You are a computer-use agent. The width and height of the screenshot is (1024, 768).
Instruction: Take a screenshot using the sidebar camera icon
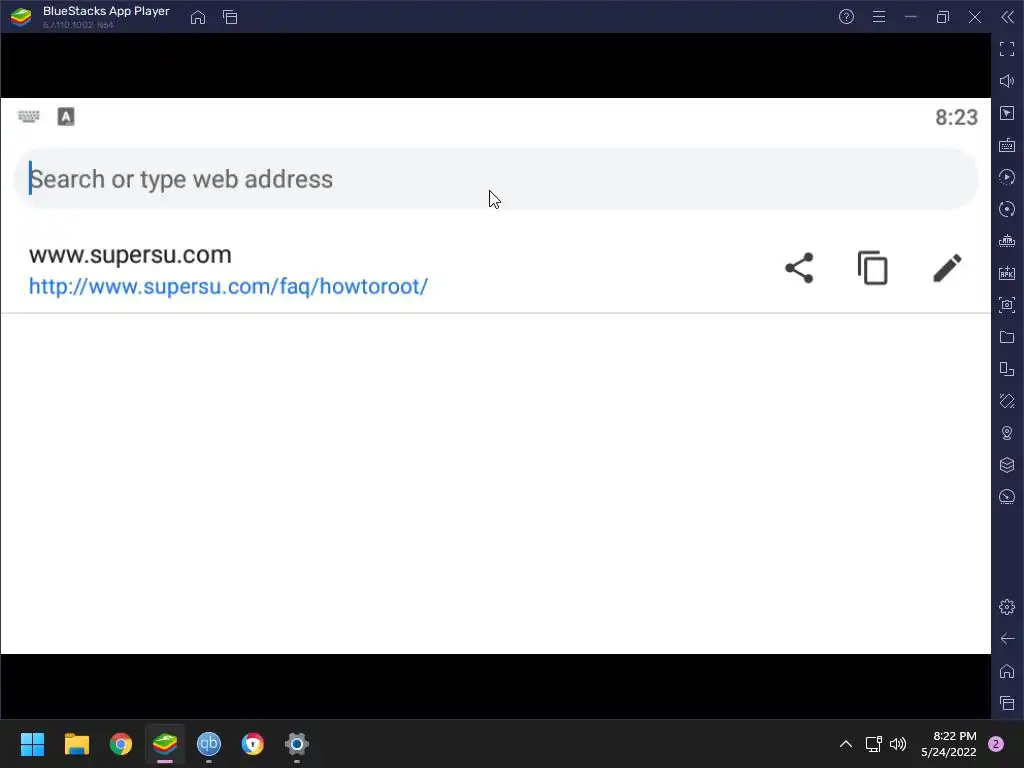coord(1007,305)
